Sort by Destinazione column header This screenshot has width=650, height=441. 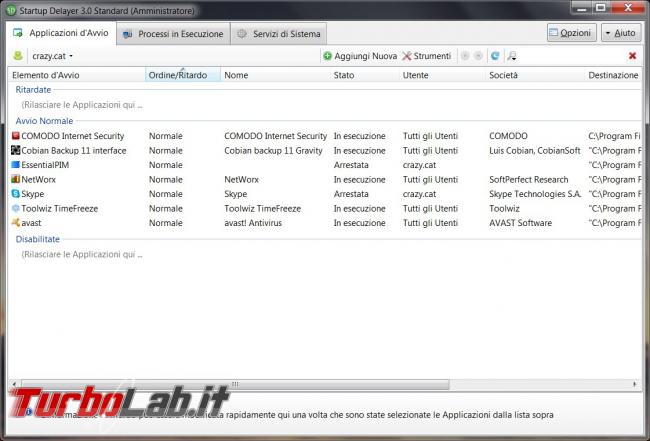pyautogui.click(x=613, y=75)
